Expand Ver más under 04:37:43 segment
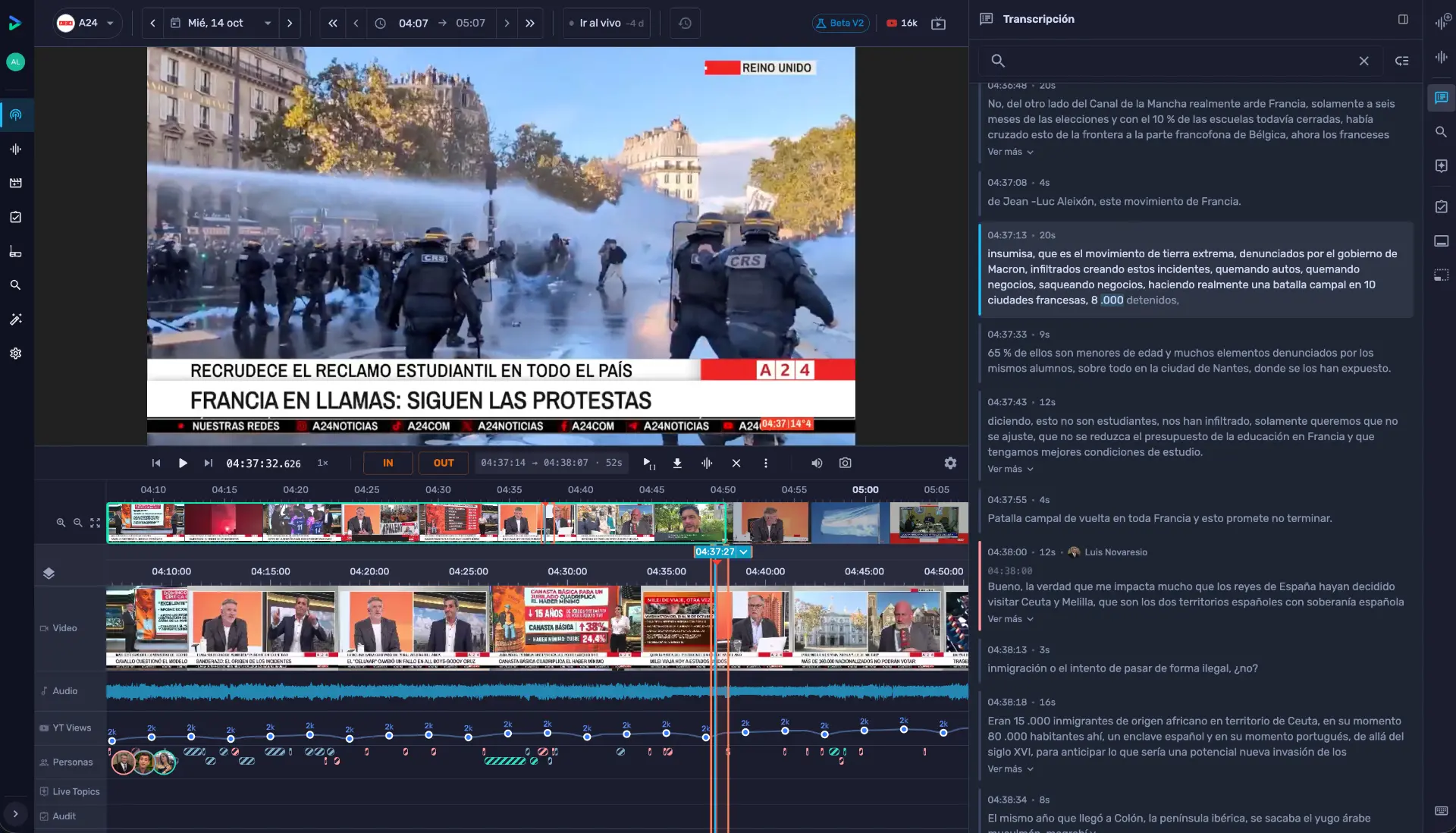This screenshot has height=833, width=1456. point(1010,469)
